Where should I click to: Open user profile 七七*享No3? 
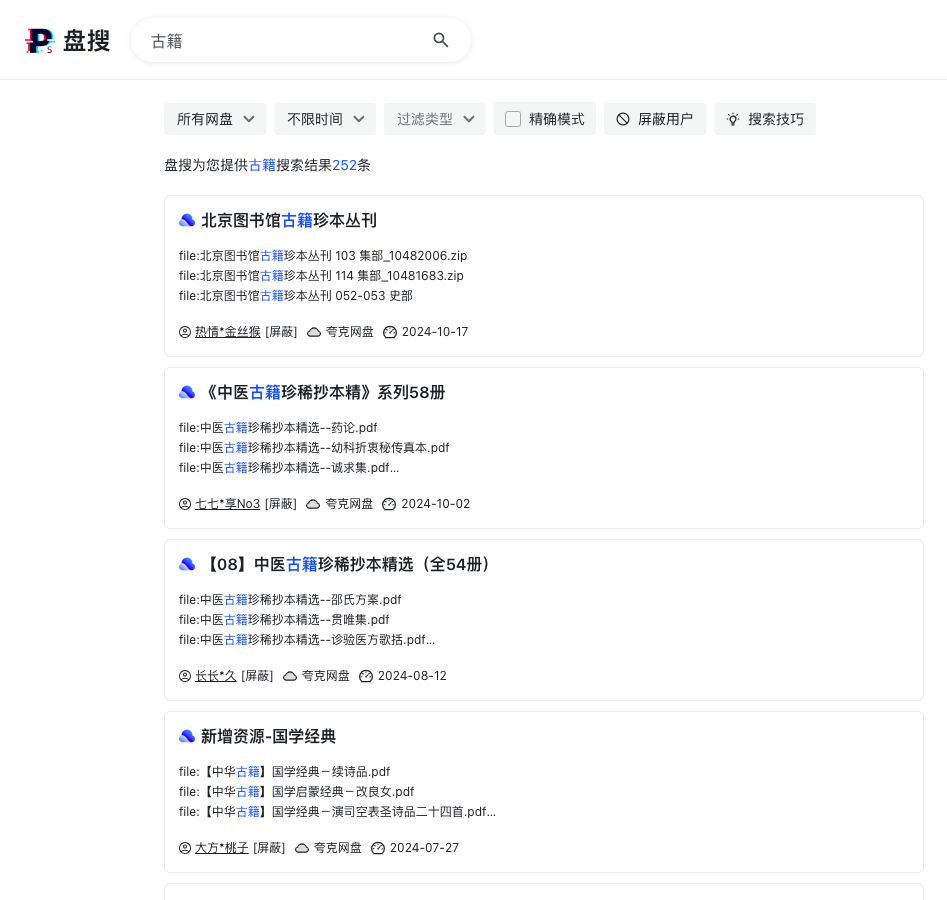pos(228,504)
